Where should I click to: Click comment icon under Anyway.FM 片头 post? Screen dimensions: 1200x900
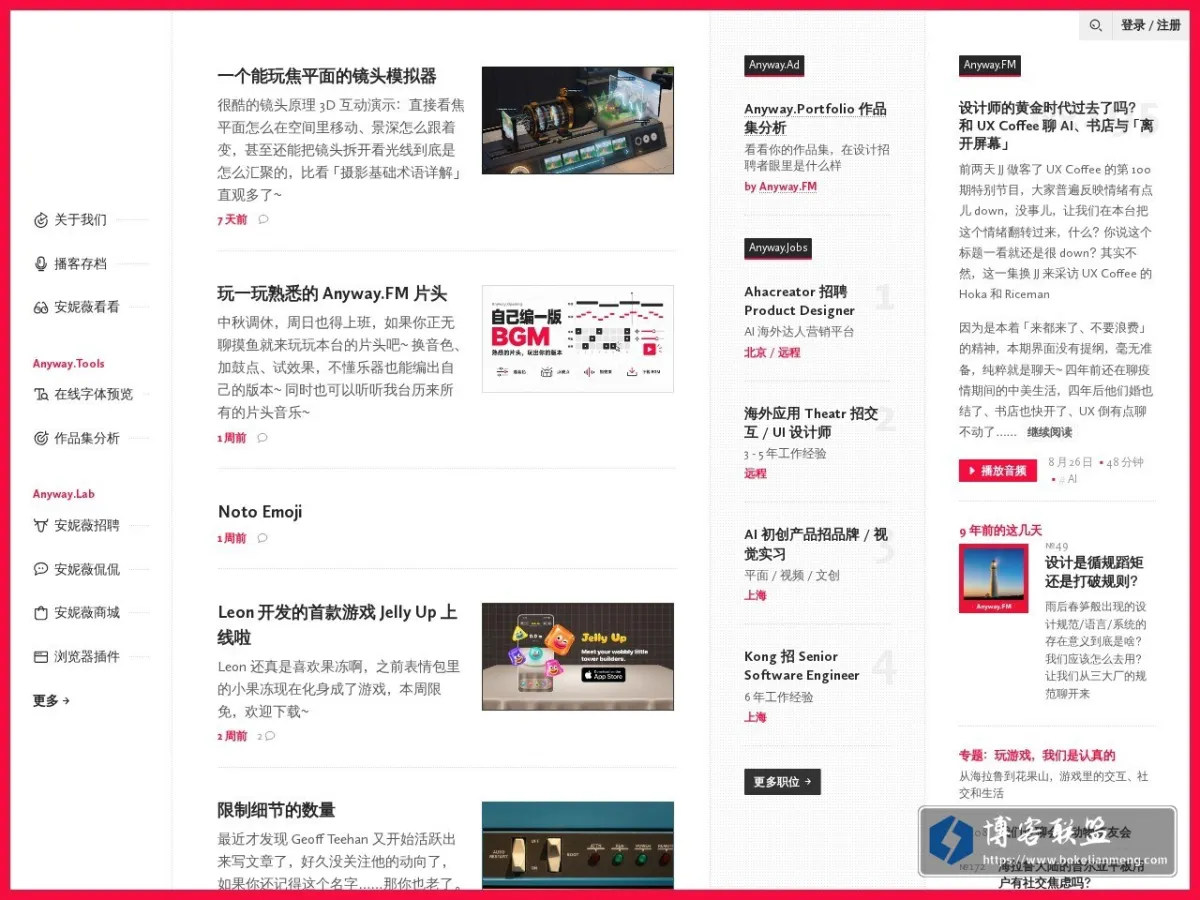pyautogui.click(x=262, y=438)
